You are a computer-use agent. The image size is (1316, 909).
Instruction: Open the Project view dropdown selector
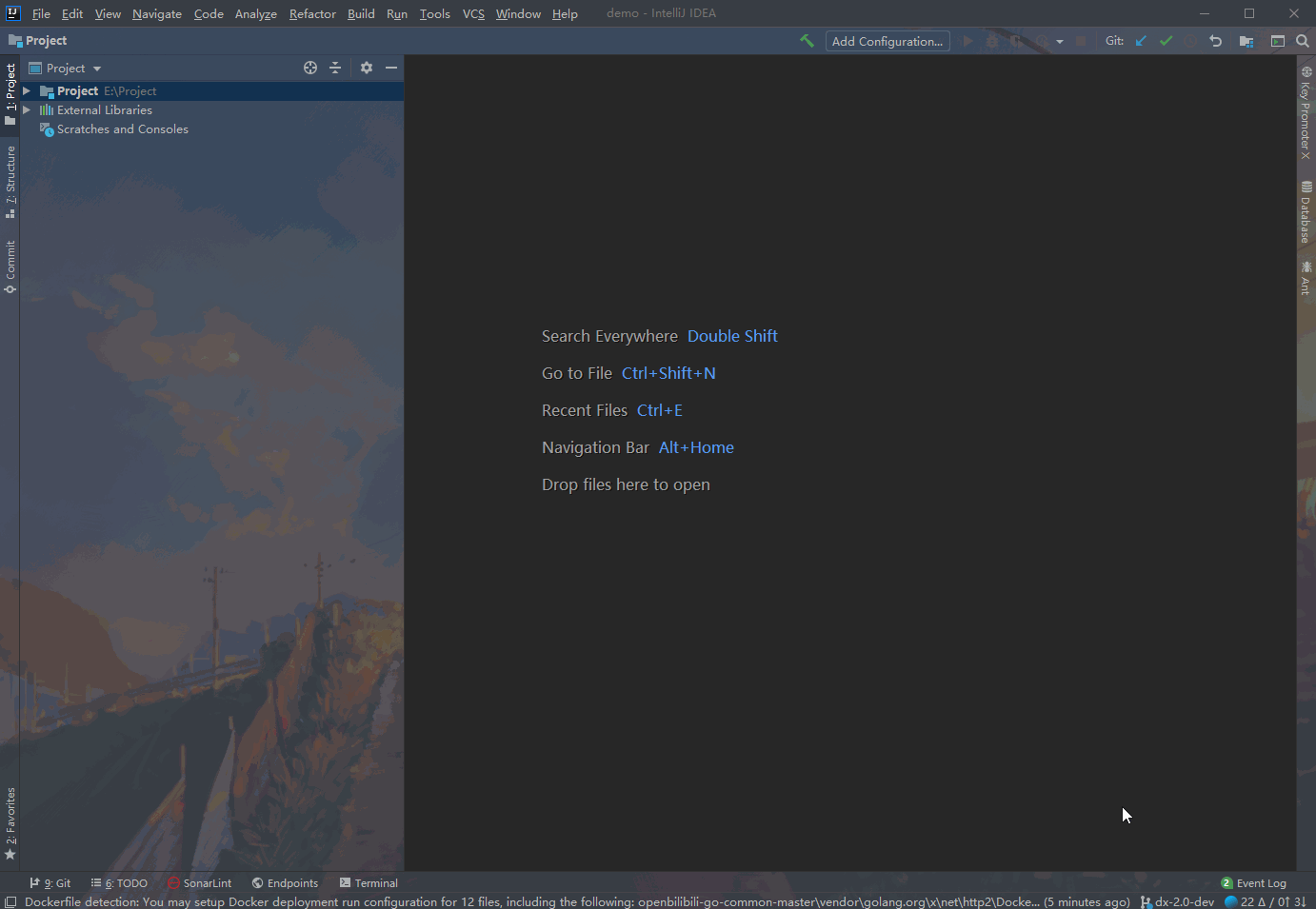[x=65, y=69]
